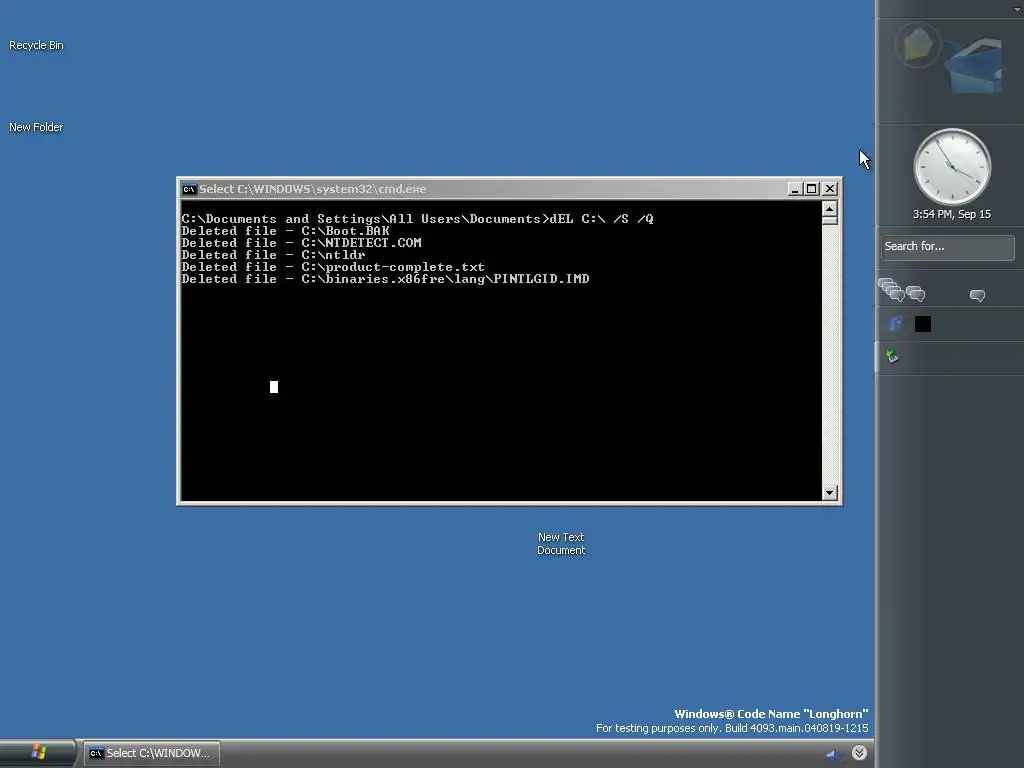This screenshot has height=768, width=1024.
Task: Click the double chat bubbles icon
Action: point(916,294)
